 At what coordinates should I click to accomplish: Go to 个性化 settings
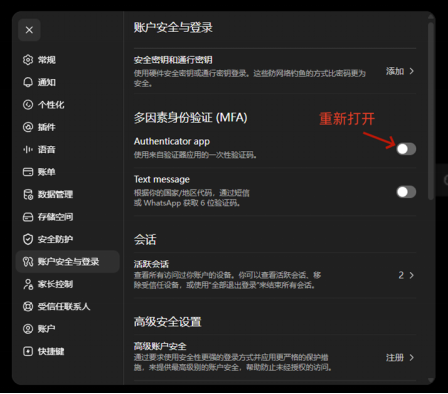[x=68, y=105]
